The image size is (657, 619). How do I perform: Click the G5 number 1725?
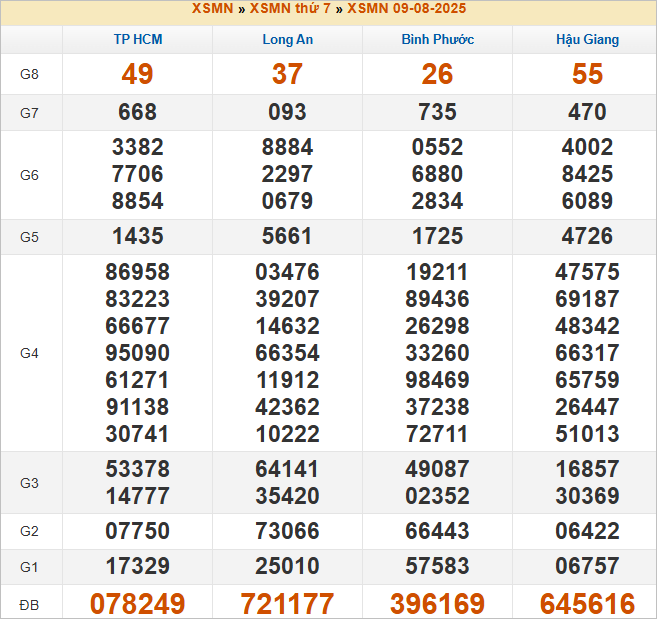point(437,237)
